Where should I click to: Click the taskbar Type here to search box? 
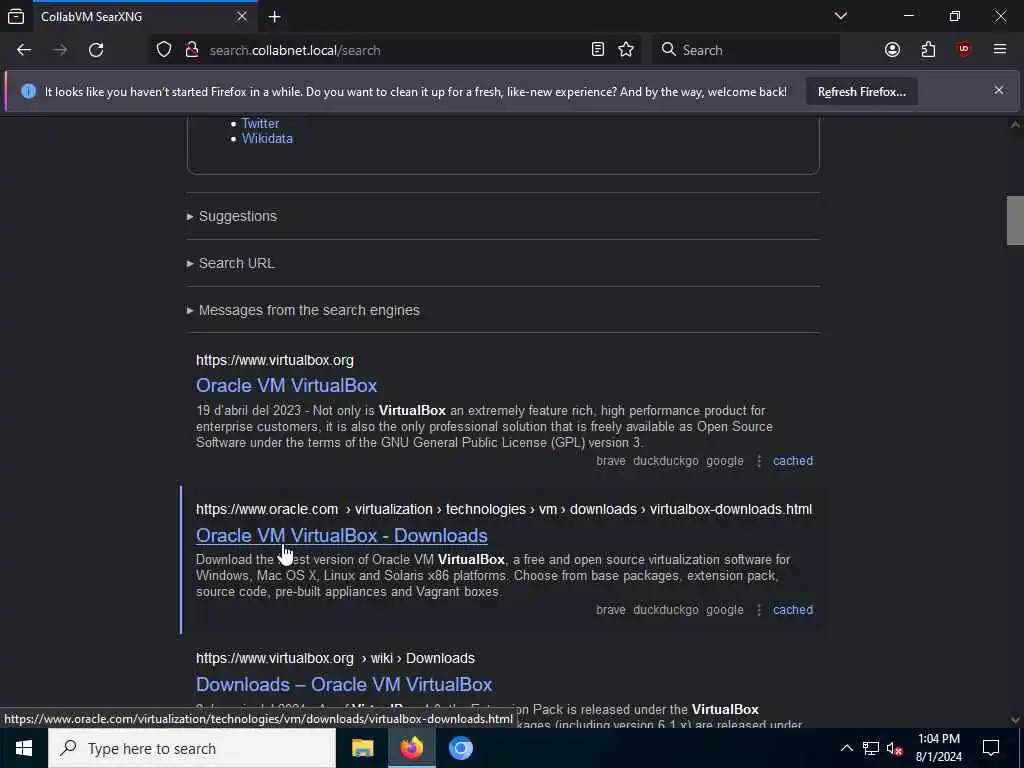192,748
